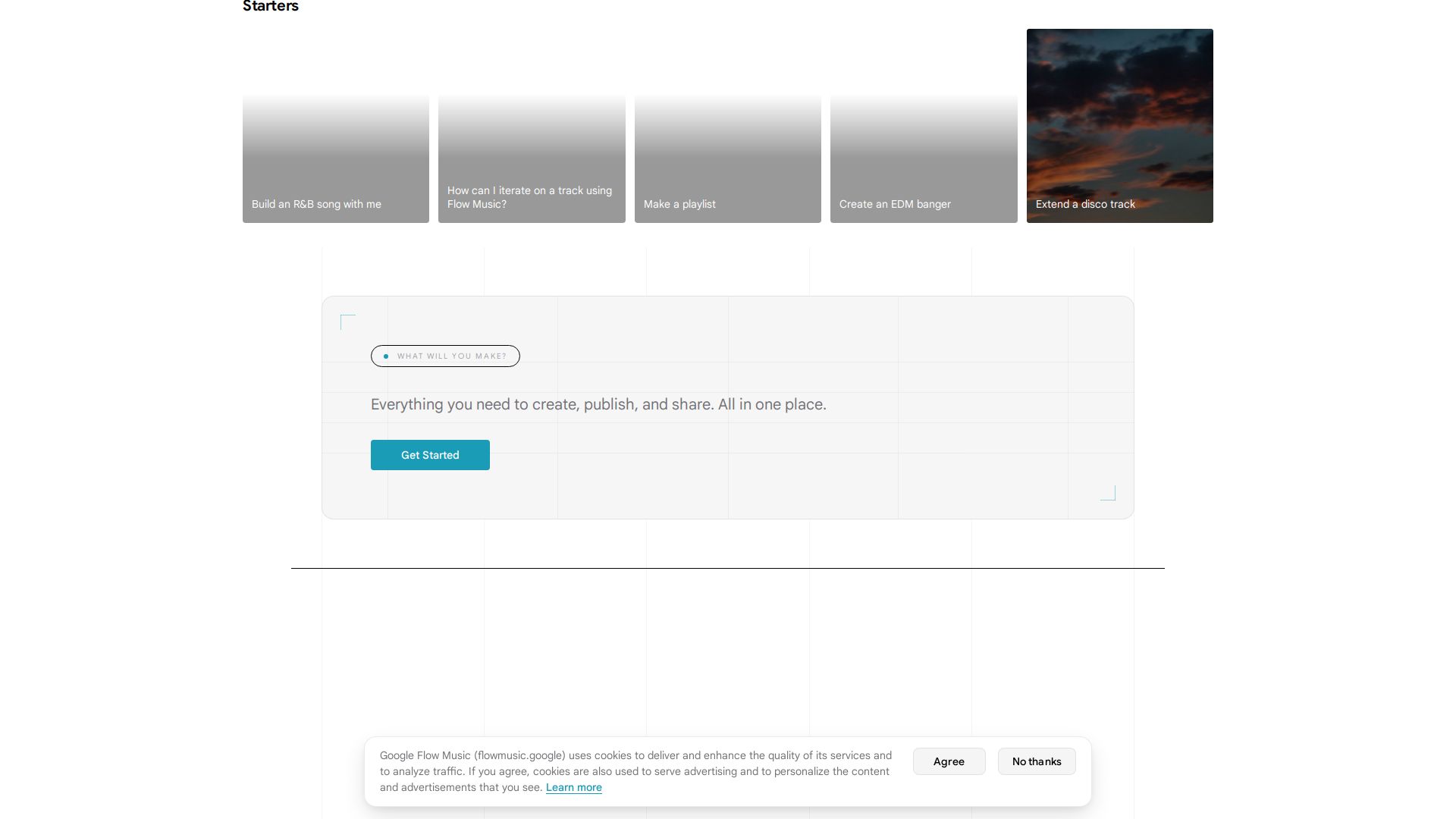
Task: Click the teal dot in the pill badge
Action: (x=386, y=356)
